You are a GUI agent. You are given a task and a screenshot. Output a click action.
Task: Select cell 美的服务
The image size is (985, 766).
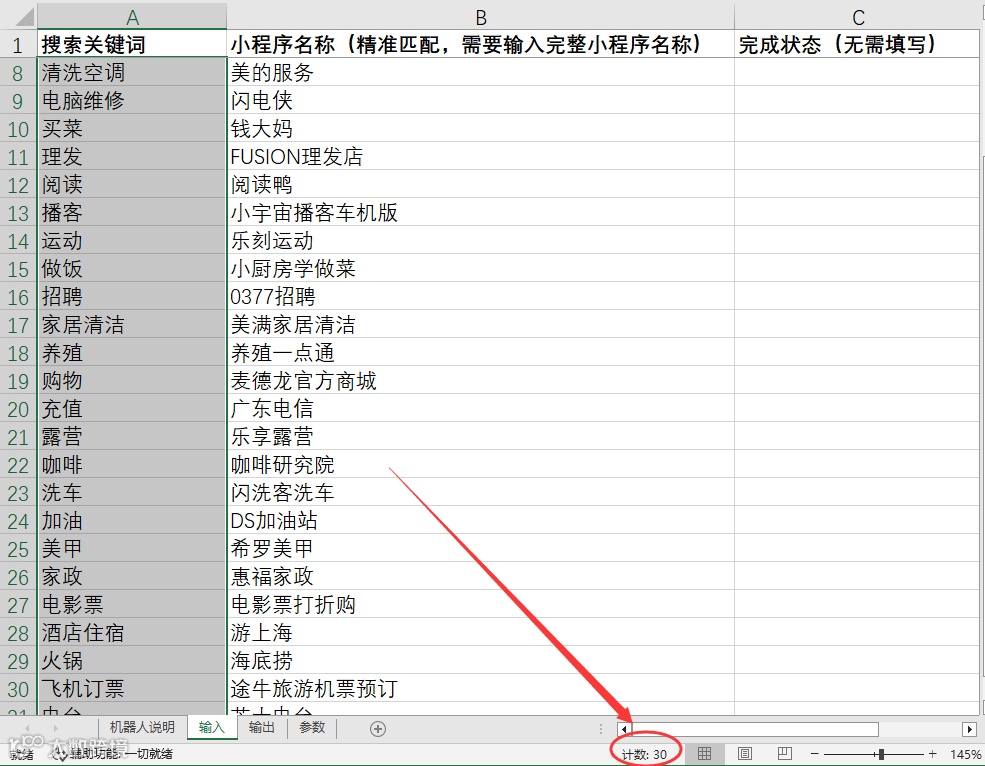click(481, 72)
